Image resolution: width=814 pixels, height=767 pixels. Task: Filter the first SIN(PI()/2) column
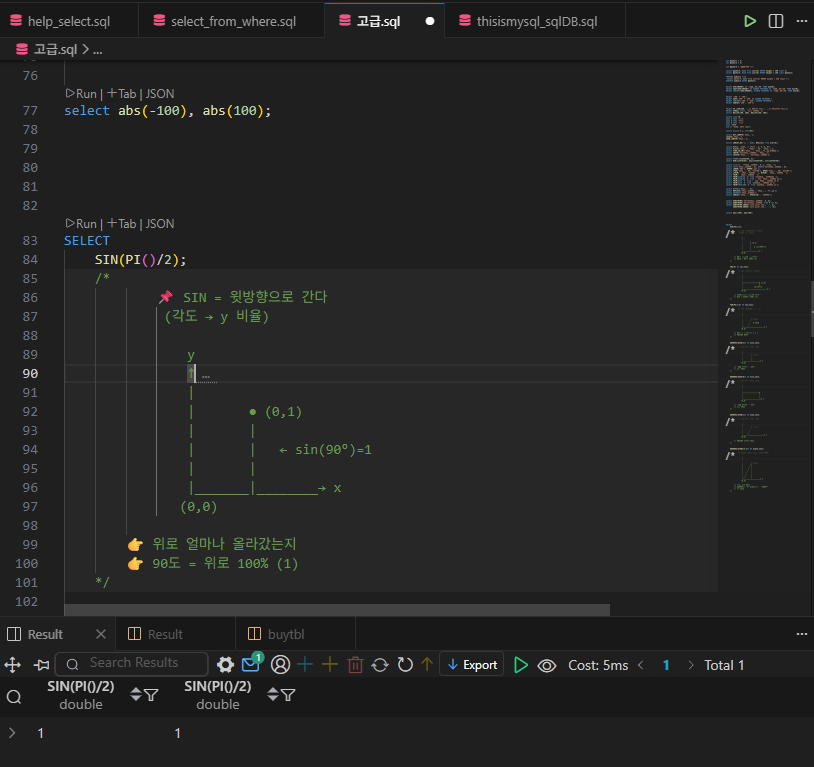point(151,695)
